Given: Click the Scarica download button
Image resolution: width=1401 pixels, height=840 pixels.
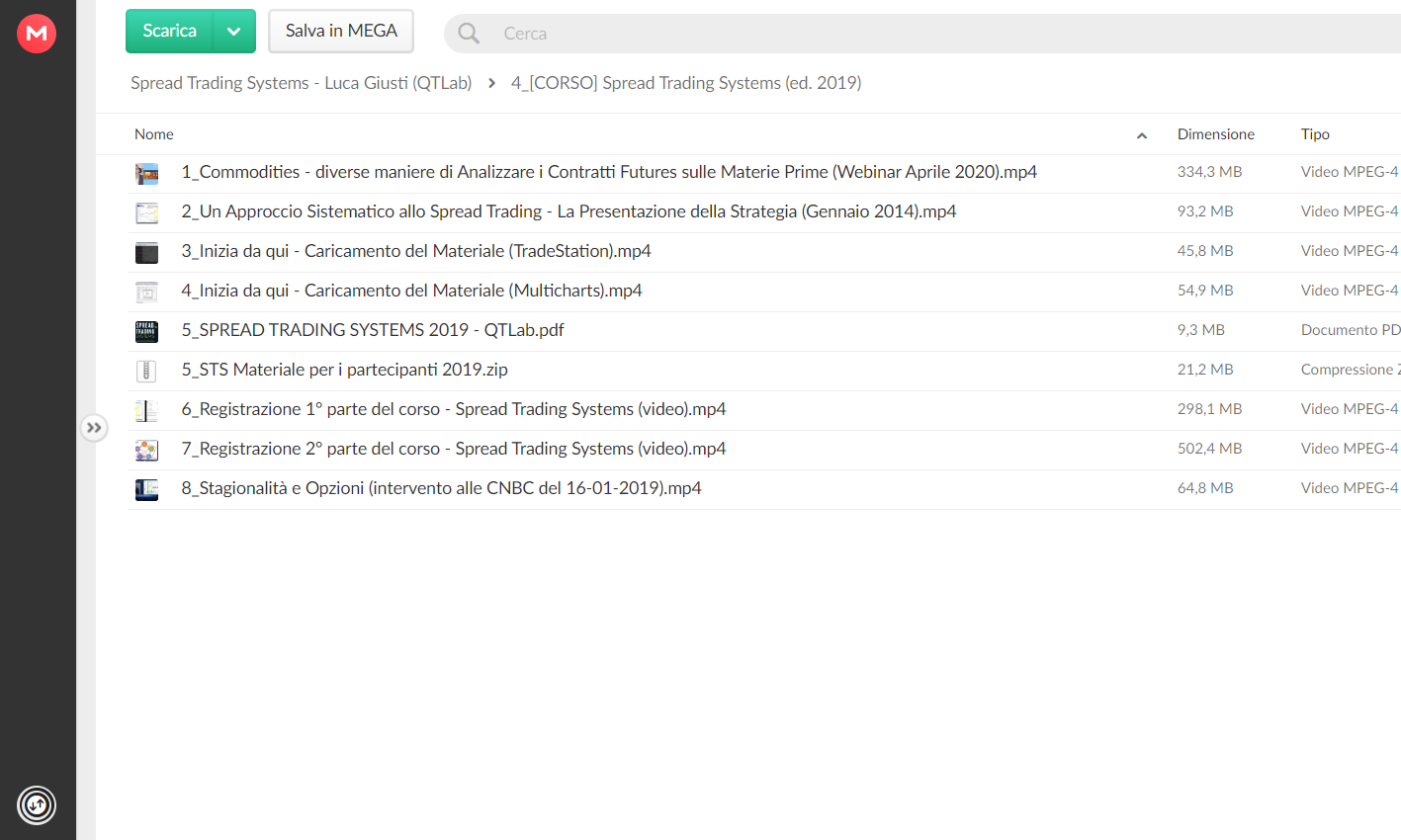Looking at the screenshot, I should [x=169, y=32].
